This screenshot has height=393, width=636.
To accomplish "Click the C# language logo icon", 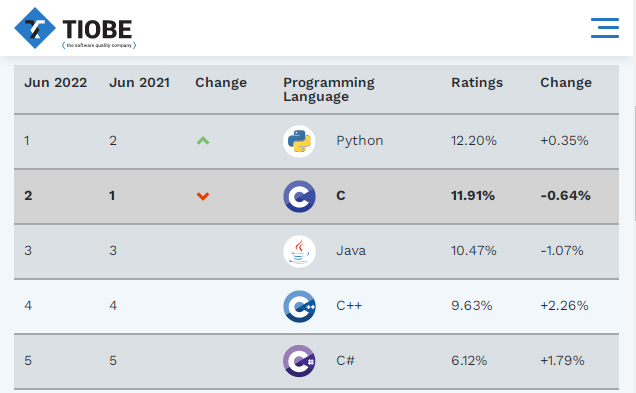I will tap(299, 361).
